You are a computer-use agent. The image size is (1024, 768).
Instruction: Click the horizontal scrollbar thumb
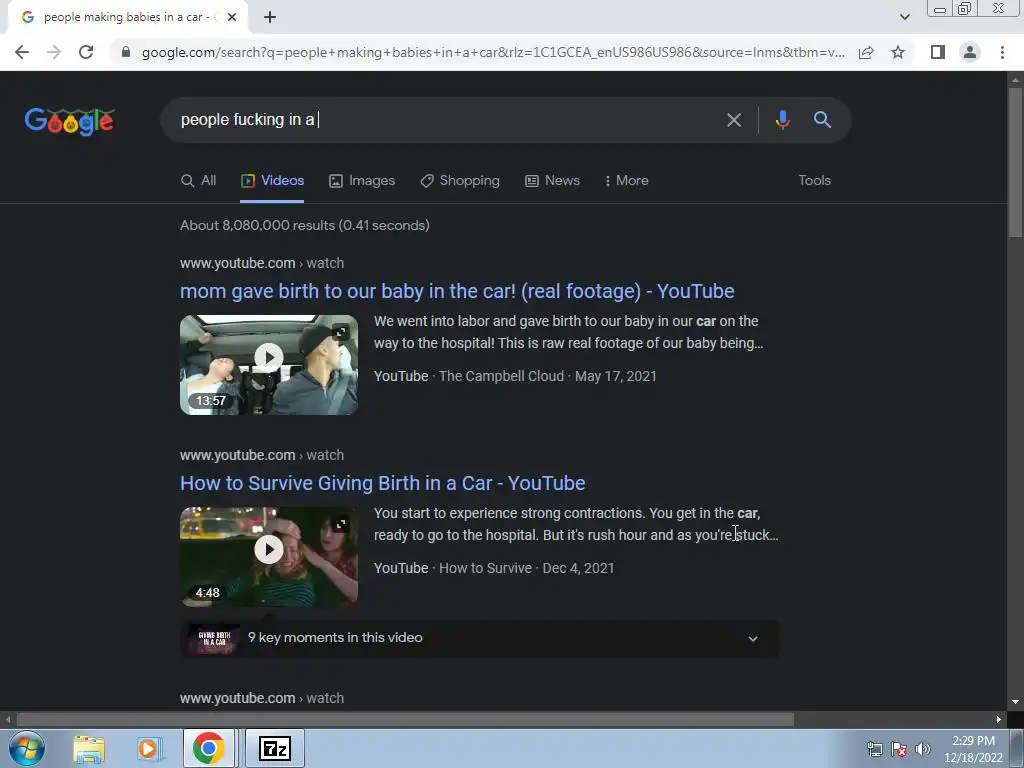405,720
